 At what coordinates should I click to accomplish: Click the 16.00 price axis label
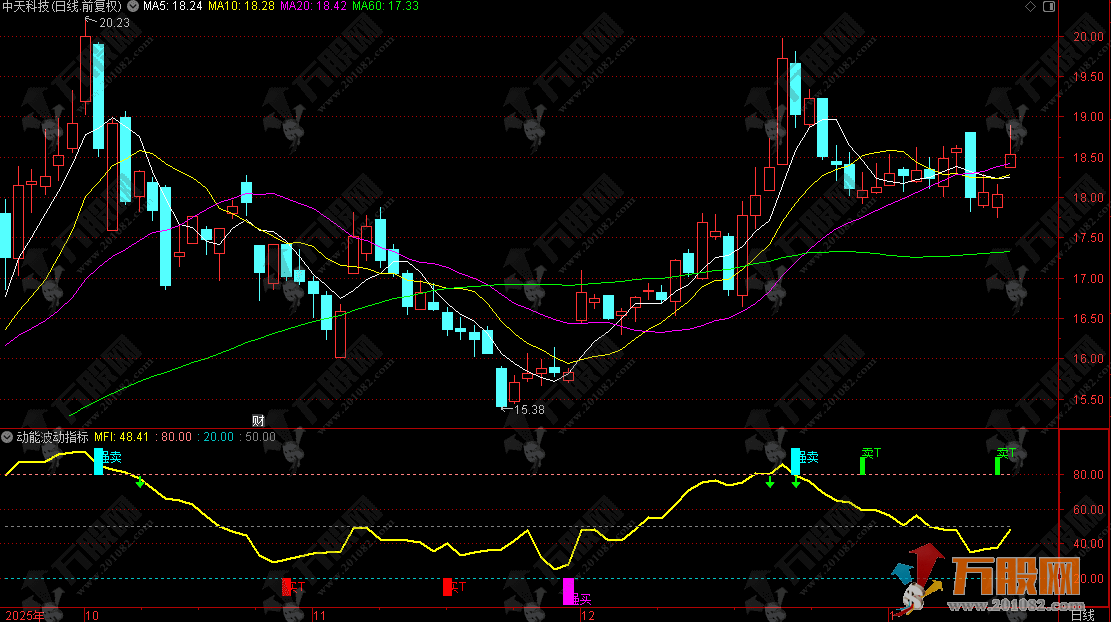[1088, 359]
